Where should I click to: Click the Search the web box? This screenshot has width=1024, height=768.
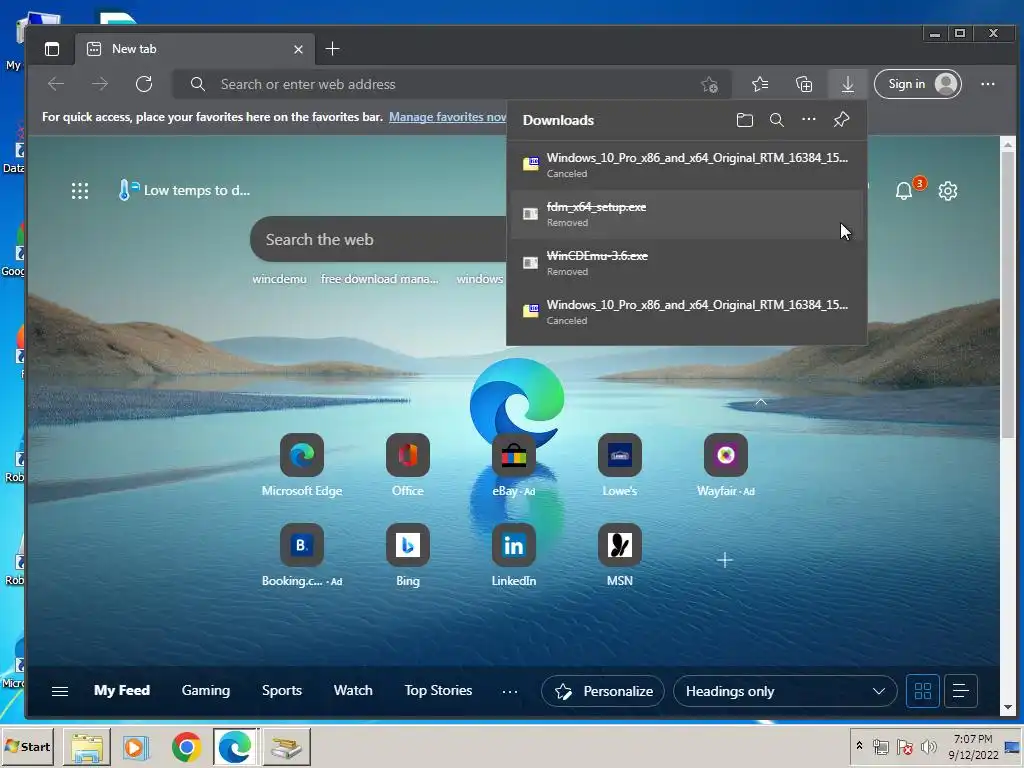379,240
